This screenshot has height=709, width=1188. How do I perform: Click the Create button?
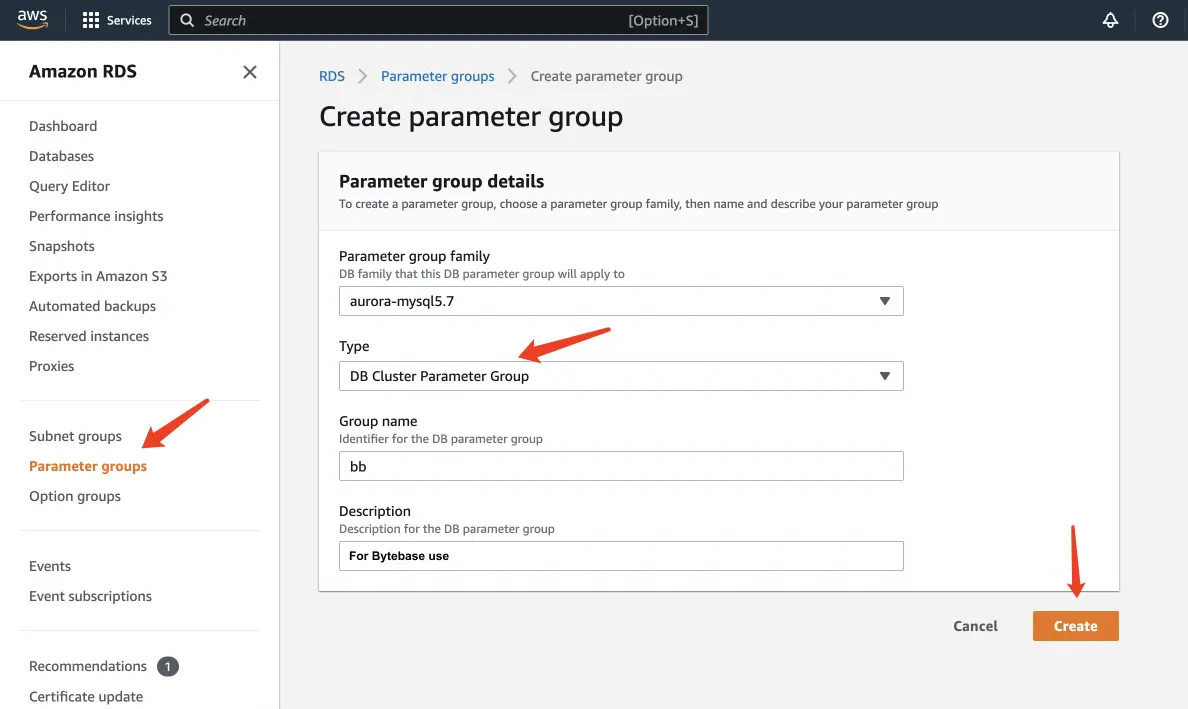coord(1075,626)
